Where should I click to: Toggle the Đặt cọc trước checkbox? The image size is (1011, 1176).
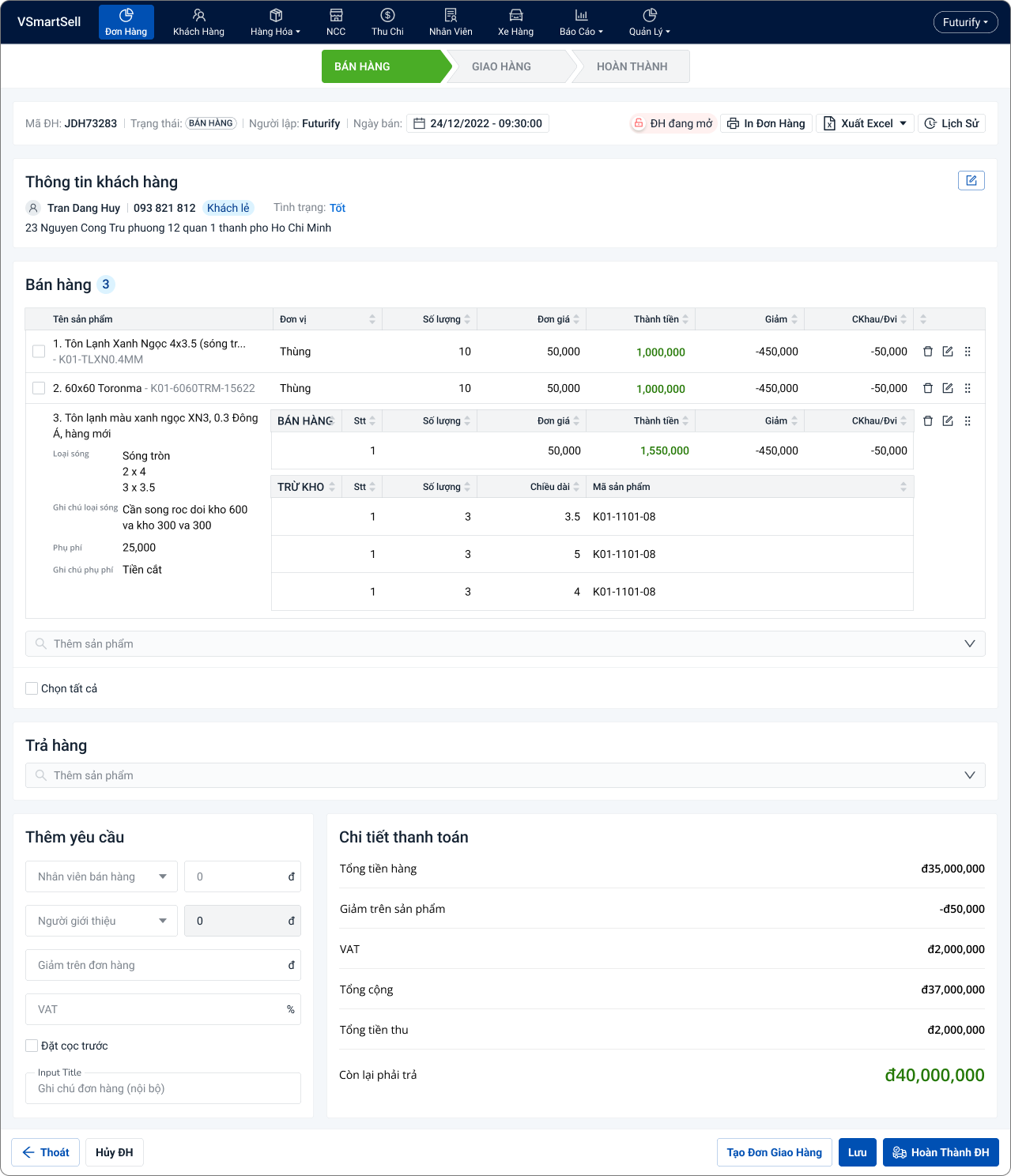[x=32, y=1046]
